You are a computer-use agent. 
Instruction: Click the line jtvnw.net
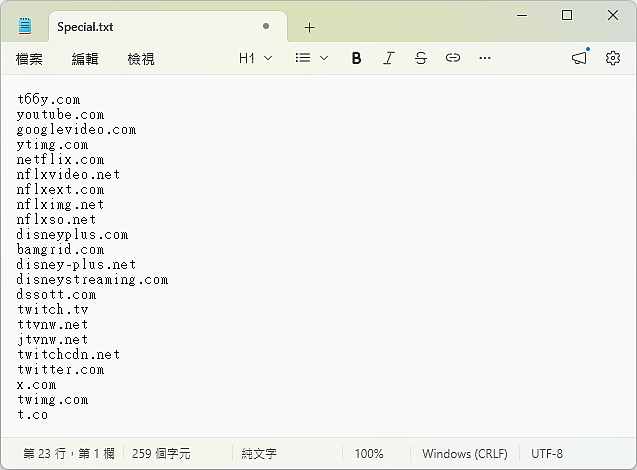point(52,340)
